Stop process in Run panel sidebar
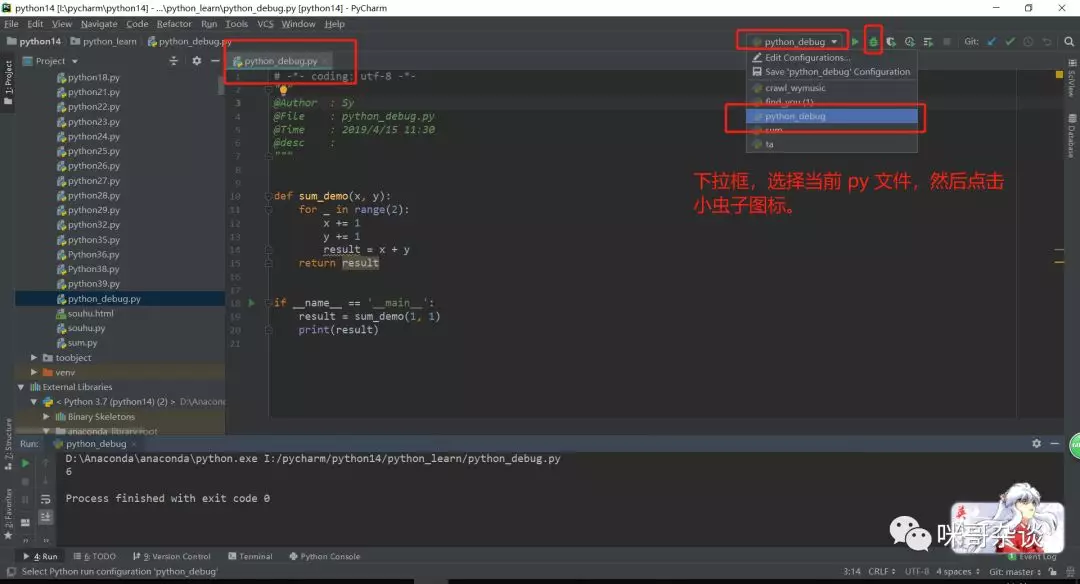Screen dimensions: 1080x584 (x=25, y=481)
